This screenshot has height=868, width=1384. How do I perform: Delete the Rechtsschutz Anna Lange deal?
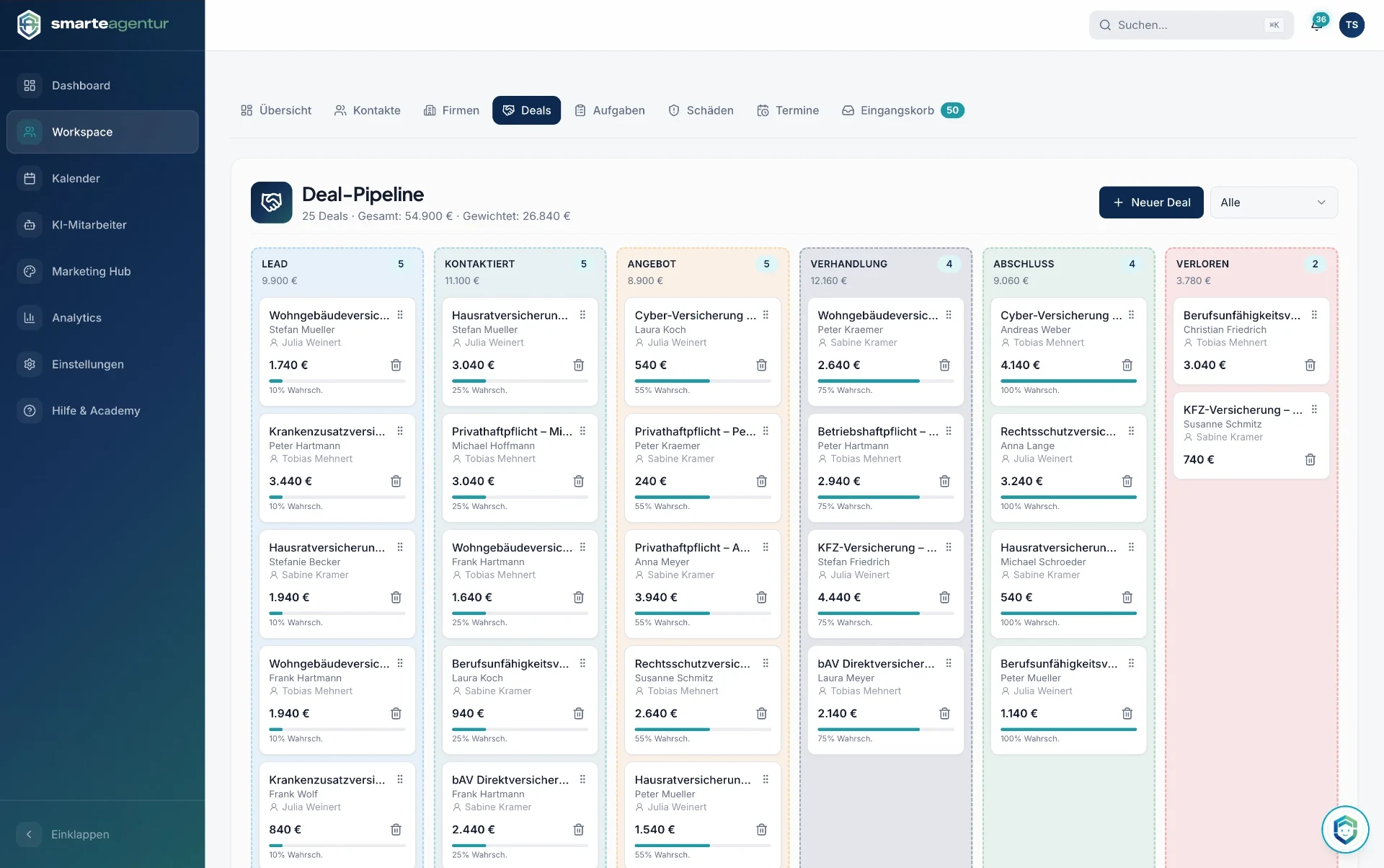1127,481
